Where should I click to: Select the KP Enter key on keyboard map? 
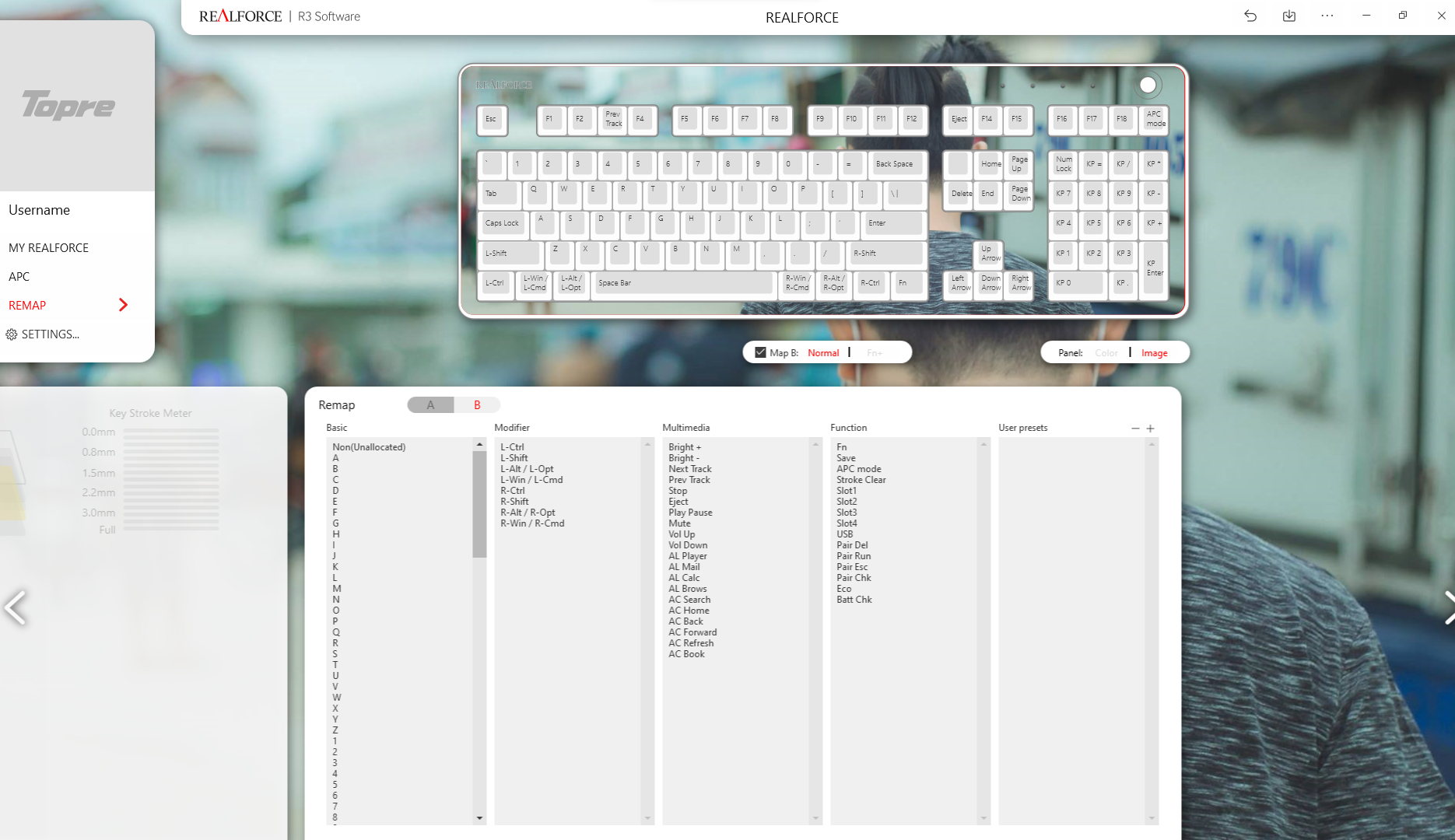(x=1155, y=269)
